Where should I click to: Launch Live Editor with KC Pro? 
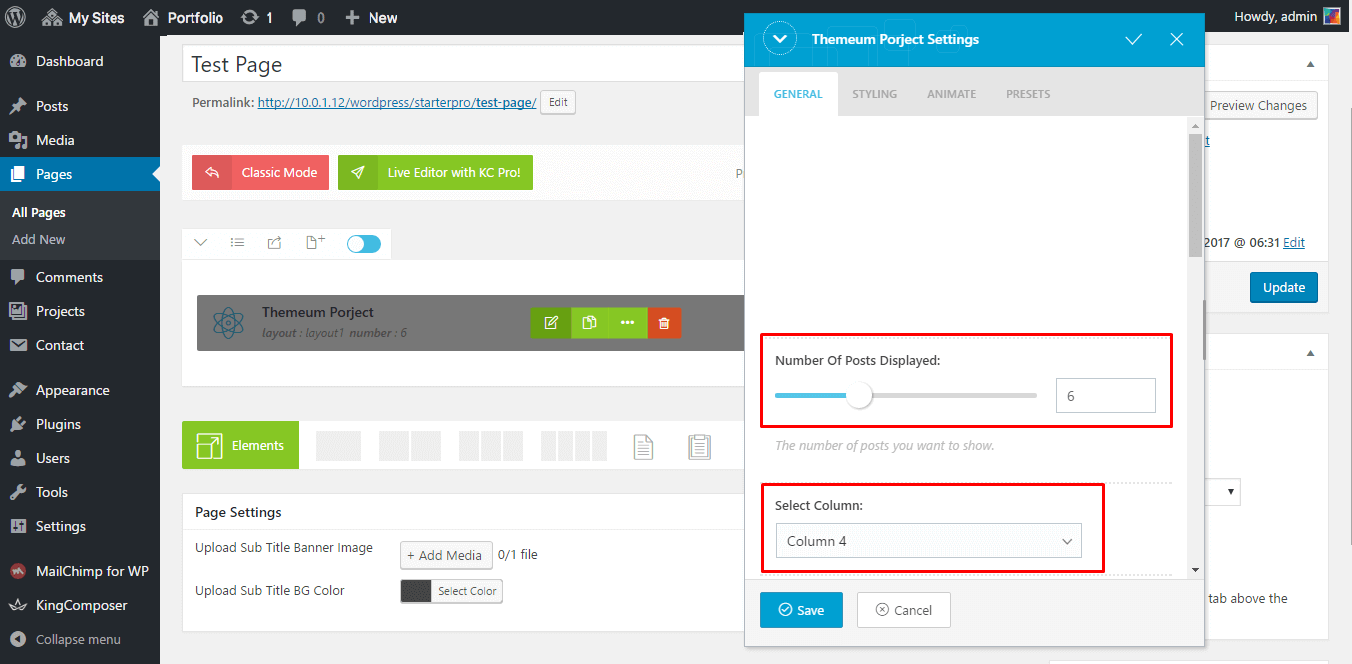435,172
